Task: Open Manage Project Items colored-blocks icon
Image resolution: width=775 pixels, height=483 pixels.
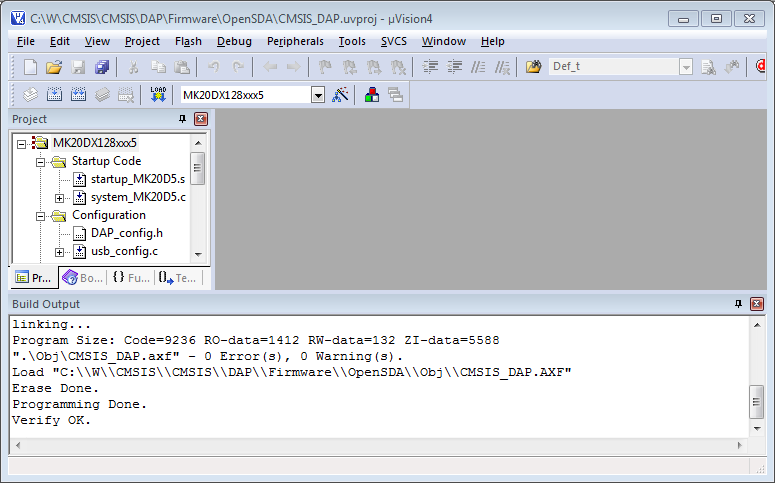Action: click(371, 95)
